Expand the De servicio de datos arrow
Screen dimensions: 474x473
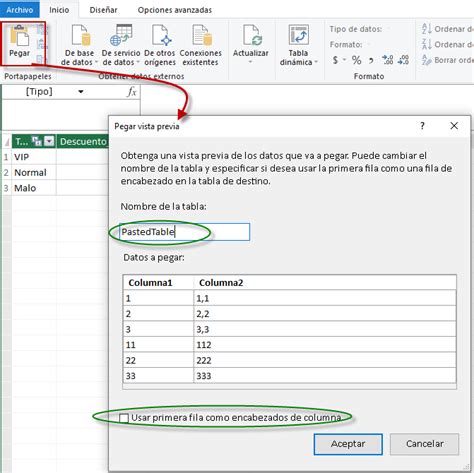click(138, 62)
